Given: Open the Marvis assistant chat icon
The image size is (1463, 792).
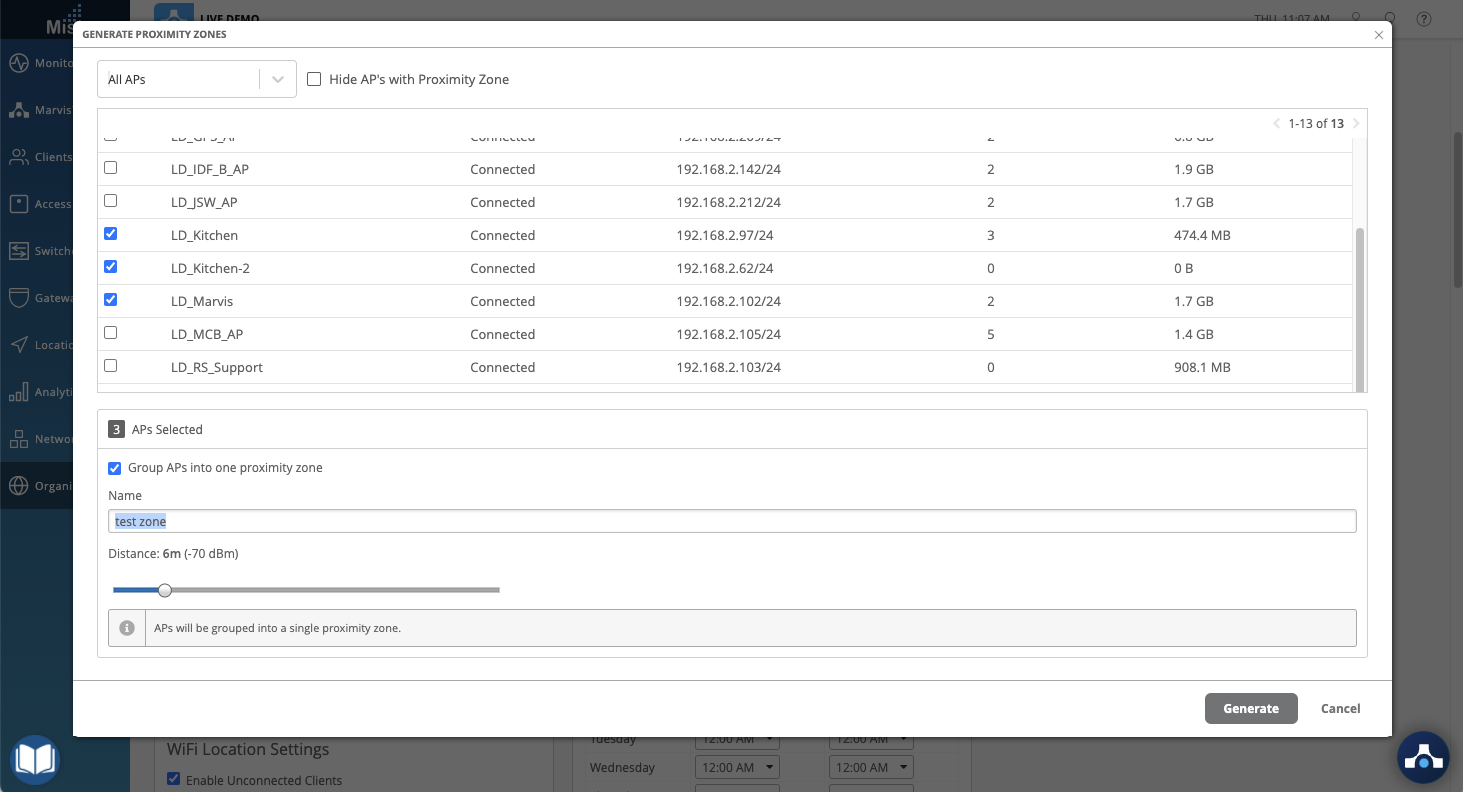Looking at the screenshot, I should click(1423, 759).
